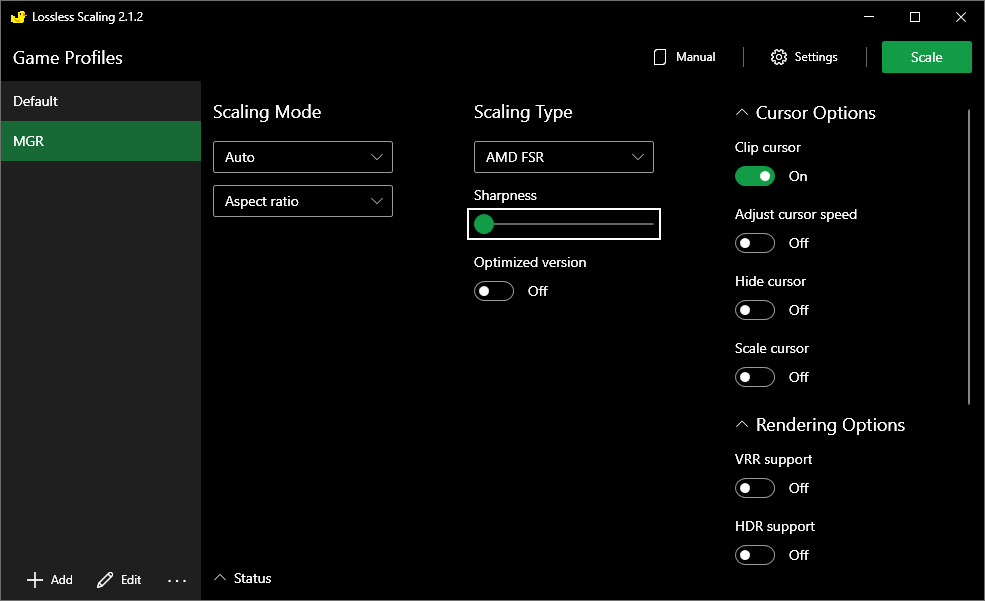Screen dimensions: 985x601
Task: Open the AMD FSR scaling type dropdown
Action: (x=563, y=157)
